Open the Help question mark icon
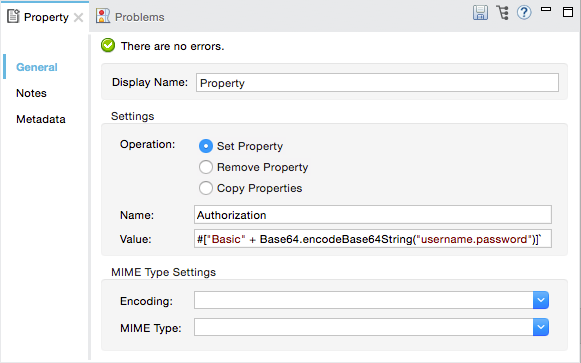581x363 pixels. click(524, 13)
